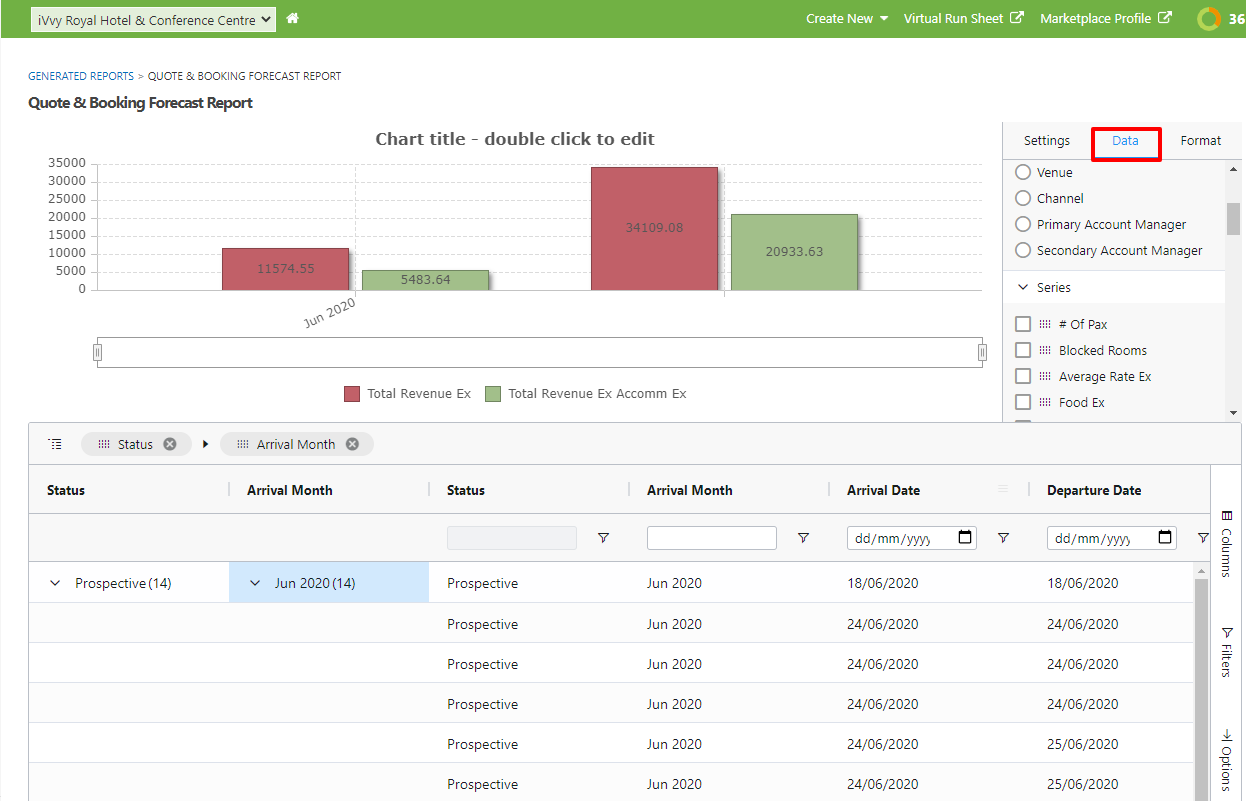The height and width of the screenshot is (801, 1246).
Task: Click the 34109.08 red chart bar
Action: (x=654, y=228)
